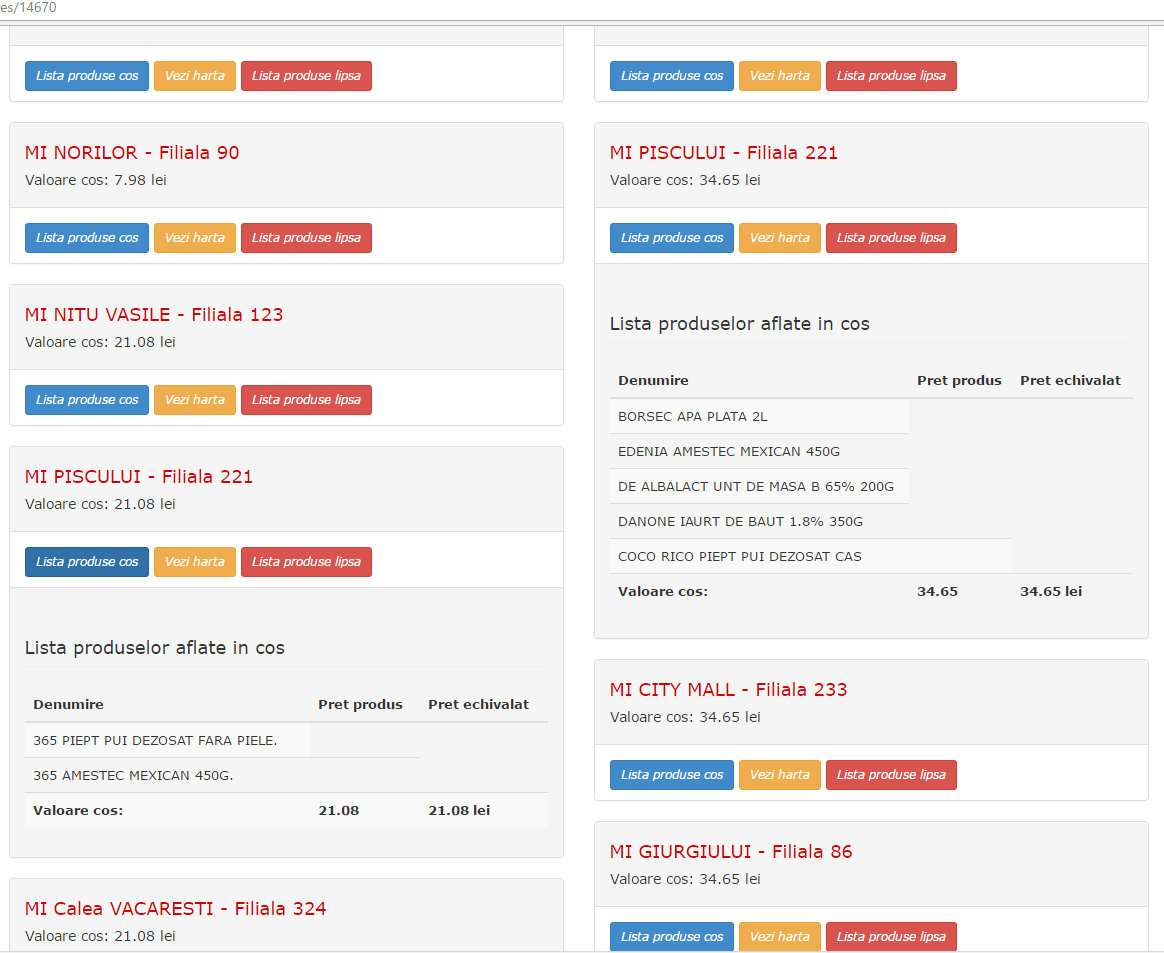Click Vezi harta in 34.65 lei MI PISCULUI card

click(779, 238)
